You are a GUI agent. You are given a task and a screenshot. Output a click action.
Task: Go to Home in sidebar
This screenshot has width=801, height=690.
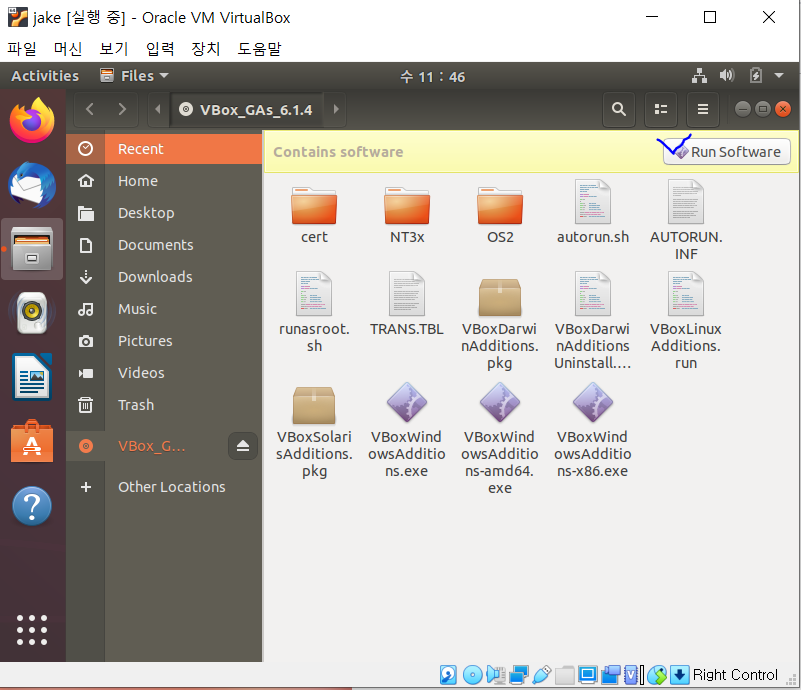pyautogui.click(x=164, y=181)
